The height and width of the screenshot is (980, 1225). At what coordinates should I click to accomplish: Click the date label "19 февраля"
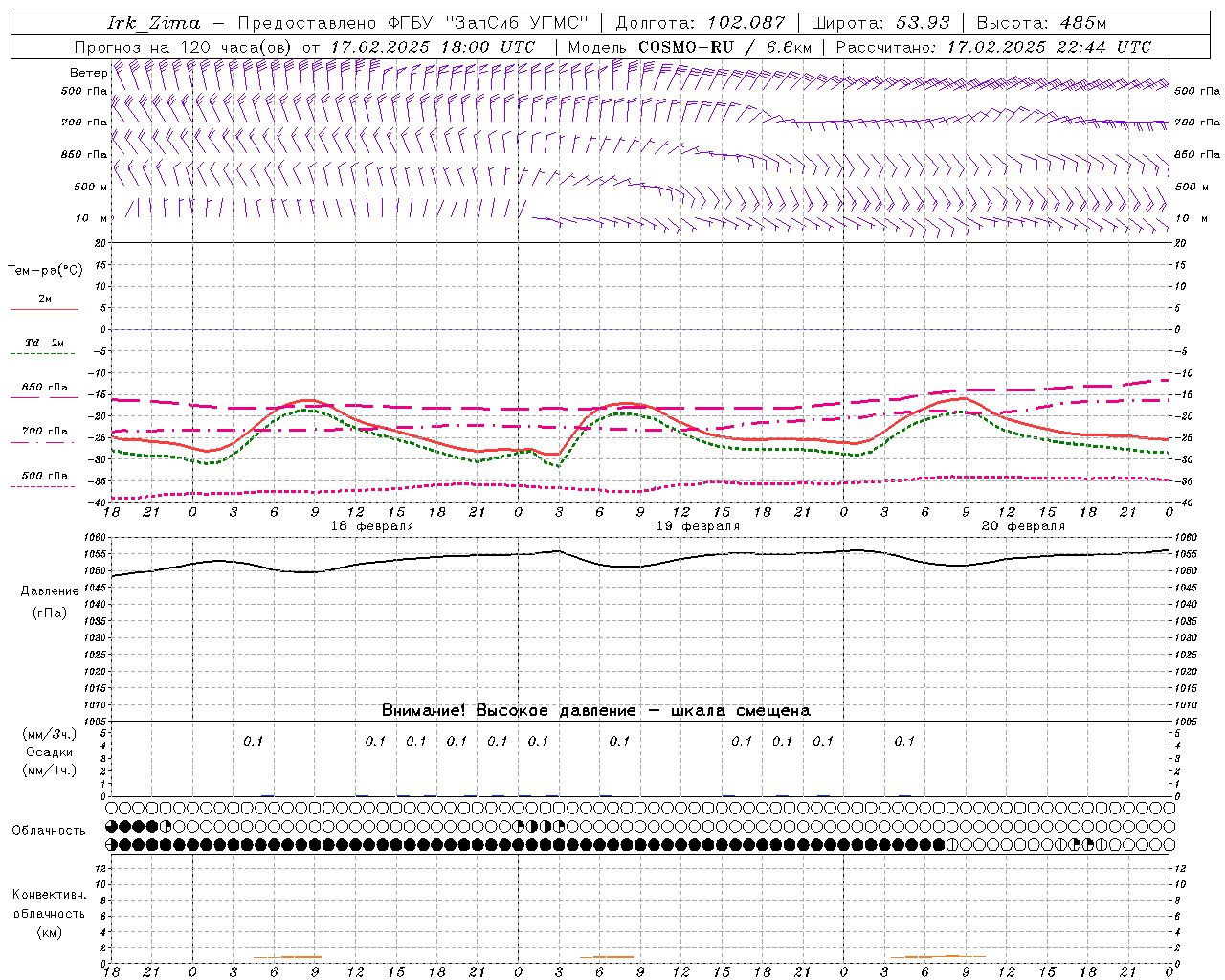tap(698, 526)
